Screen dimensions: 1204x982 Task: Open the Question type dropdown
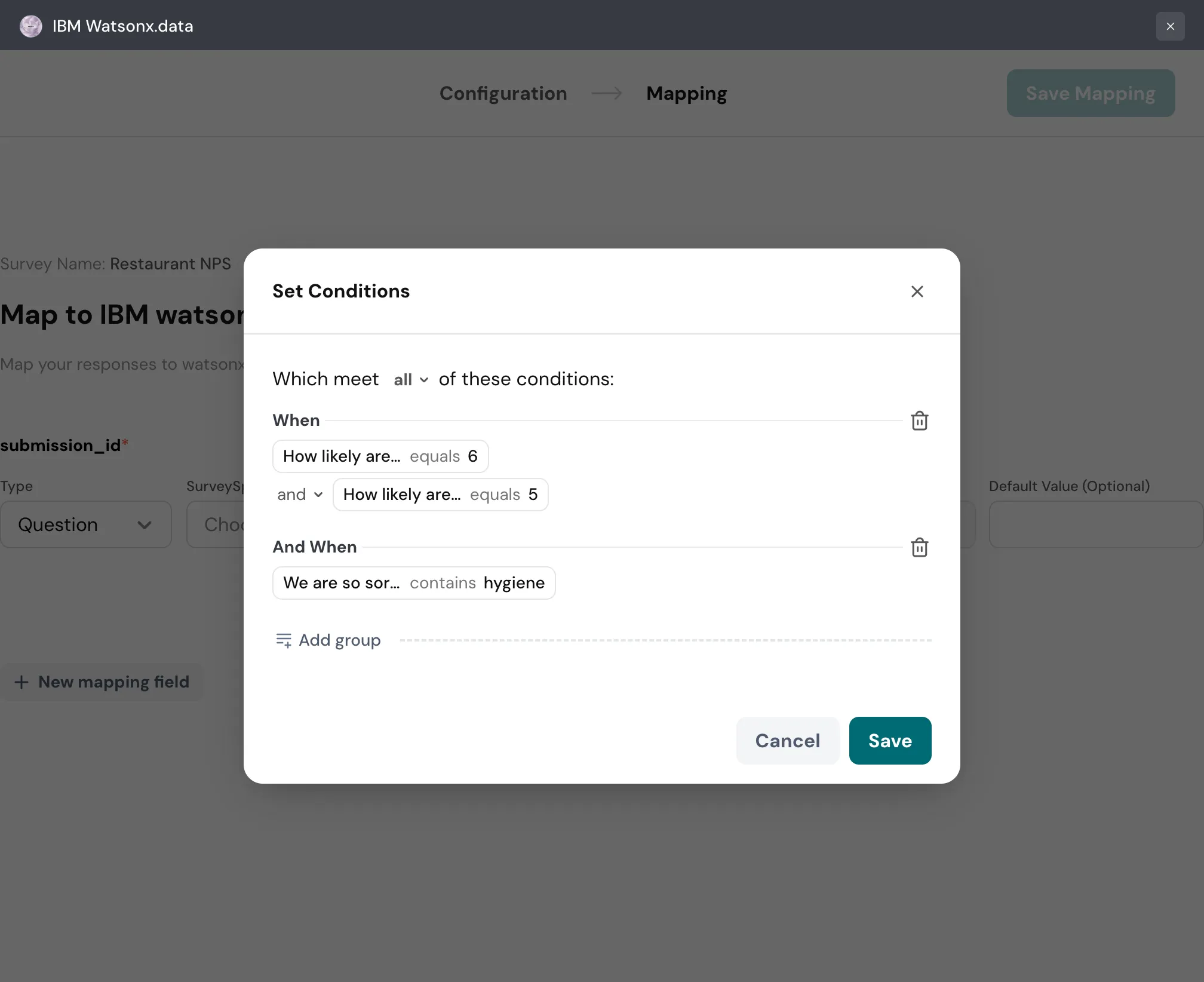coord(86,524)
